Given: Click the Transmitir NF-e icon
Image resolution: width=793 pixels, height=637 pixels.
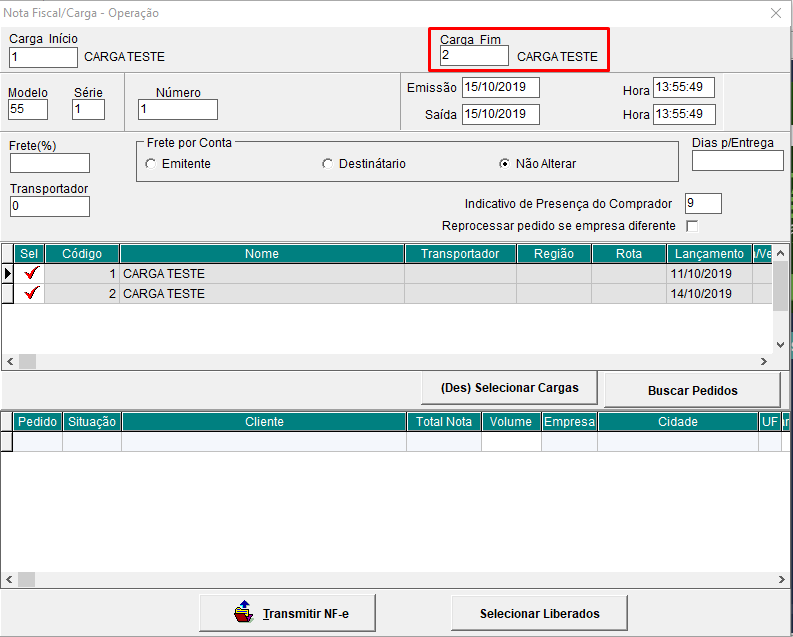Looking at the screenshot, I should point(243,611).
